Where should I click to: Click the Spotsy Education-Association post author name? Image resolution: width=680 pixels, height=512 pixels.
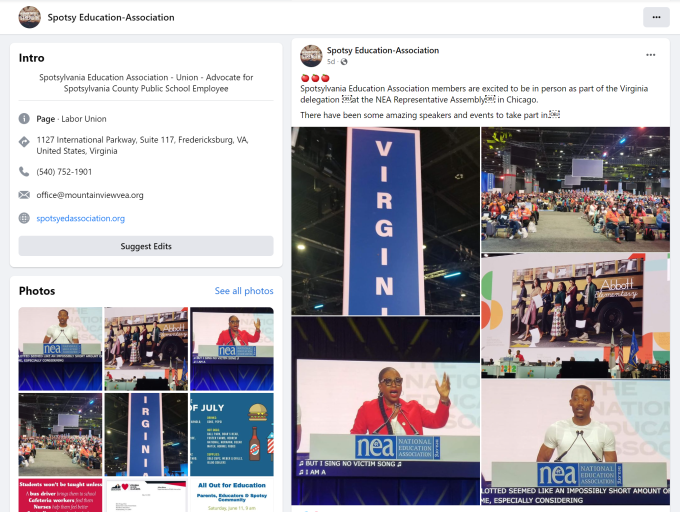383,50
